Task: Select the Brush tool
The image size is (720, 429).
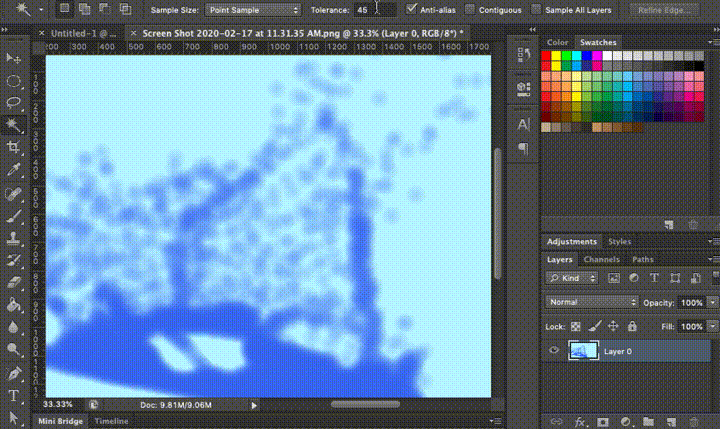Action: [13, 216]
